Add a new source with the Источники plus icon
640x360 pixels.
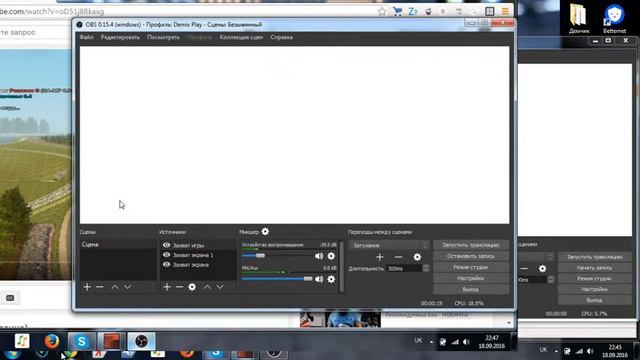coord(167,287)
